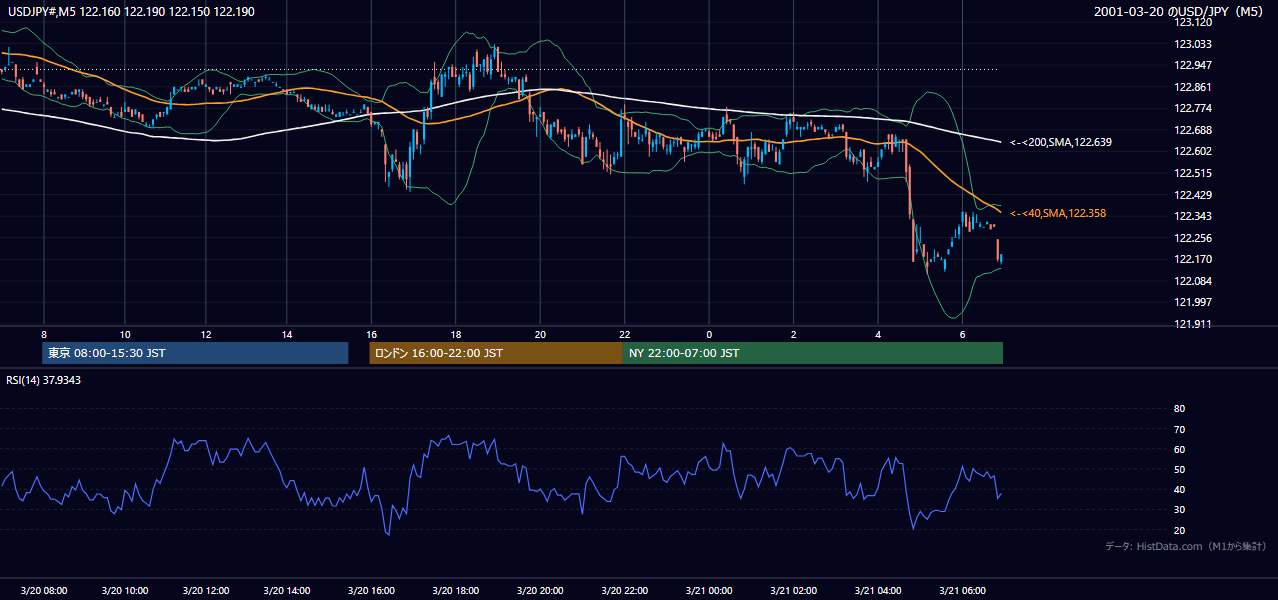Click RSI level 50 on the scale
The height and width of the screenshot is (600, 1278).
coord(1179,469)
